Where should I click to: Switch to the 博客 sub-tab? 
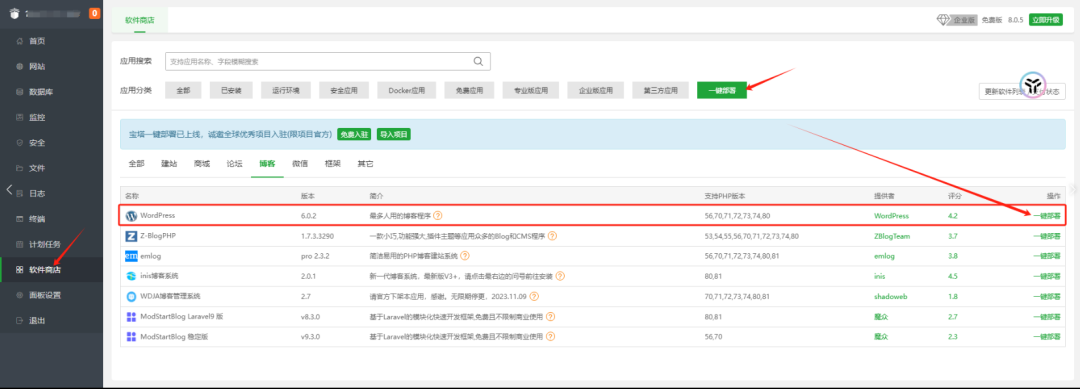pyautogui.click(x=267, y=164)
